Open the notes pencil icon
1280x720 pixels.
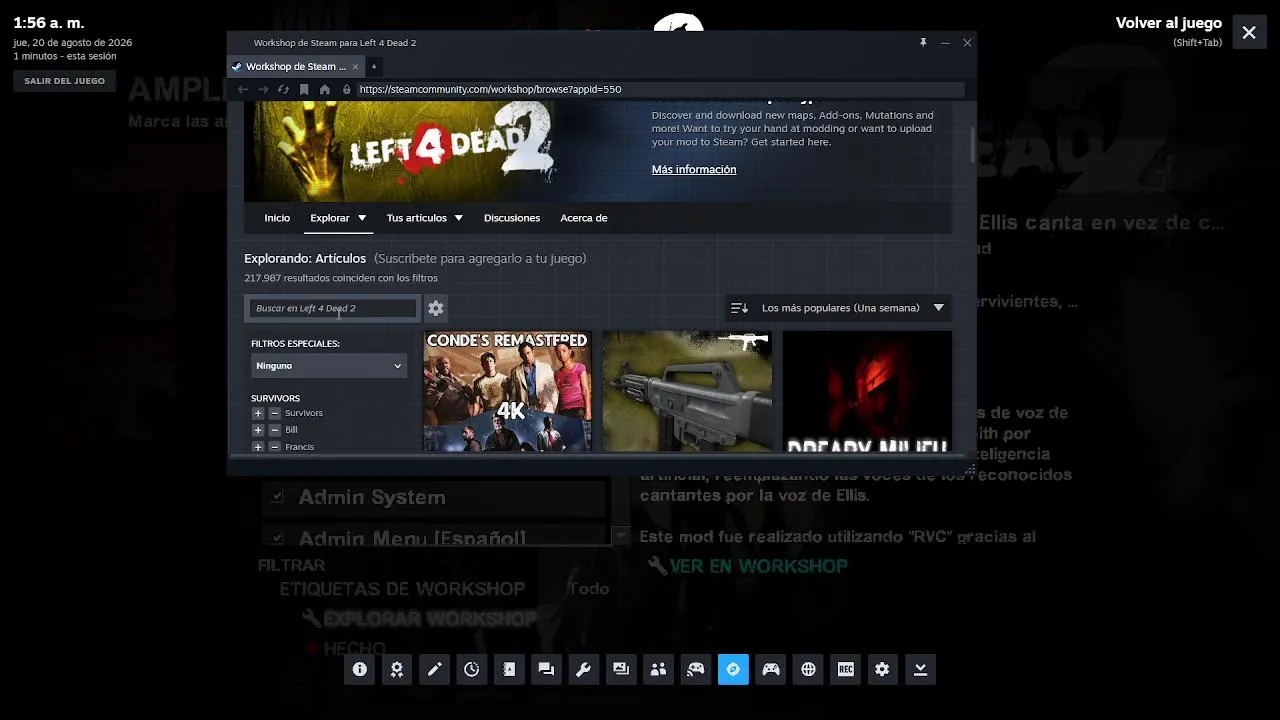pos(434,670)
